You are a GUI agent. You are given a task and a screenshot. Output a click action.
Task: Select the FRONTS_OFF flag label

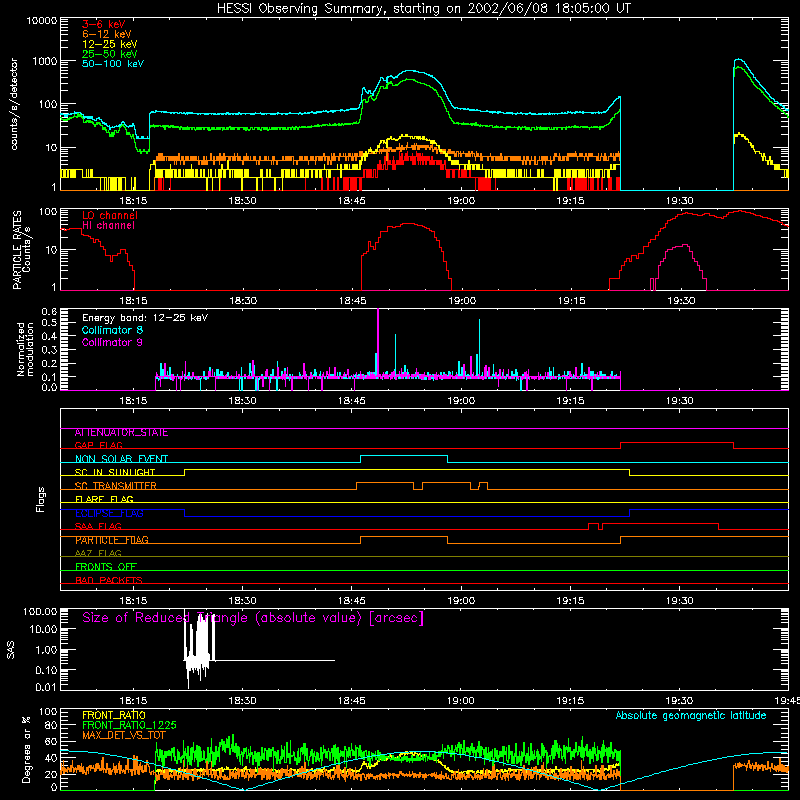coord(106,567)
